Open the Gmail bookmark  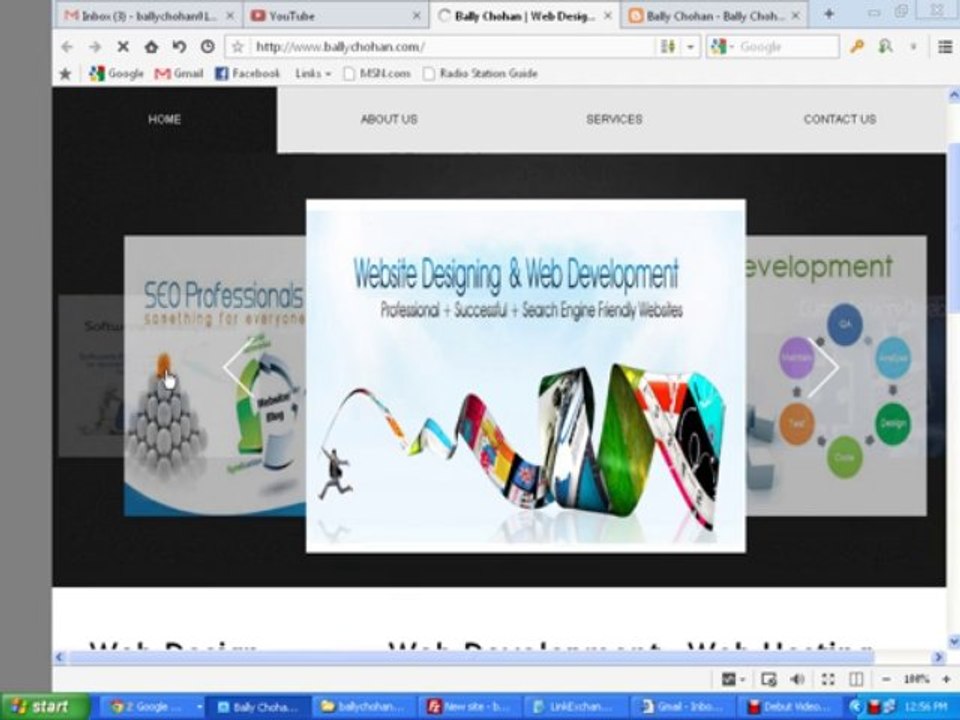click(179, 74)
